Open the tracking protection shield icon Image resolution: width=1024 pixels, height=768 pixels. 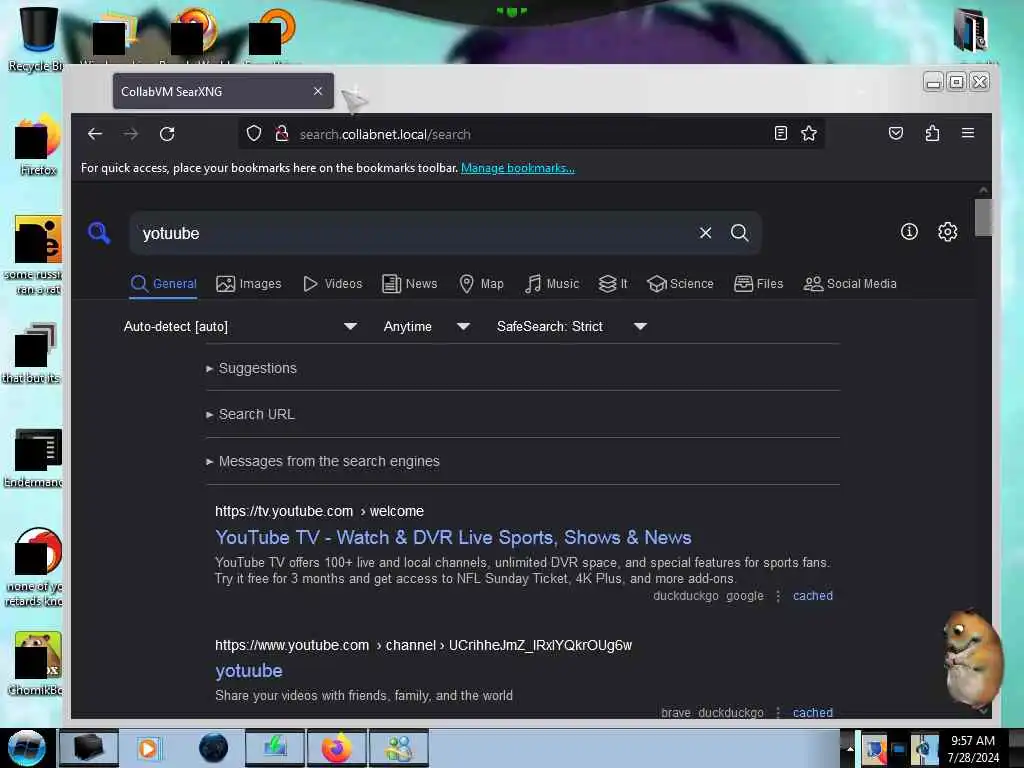[254, 134]
